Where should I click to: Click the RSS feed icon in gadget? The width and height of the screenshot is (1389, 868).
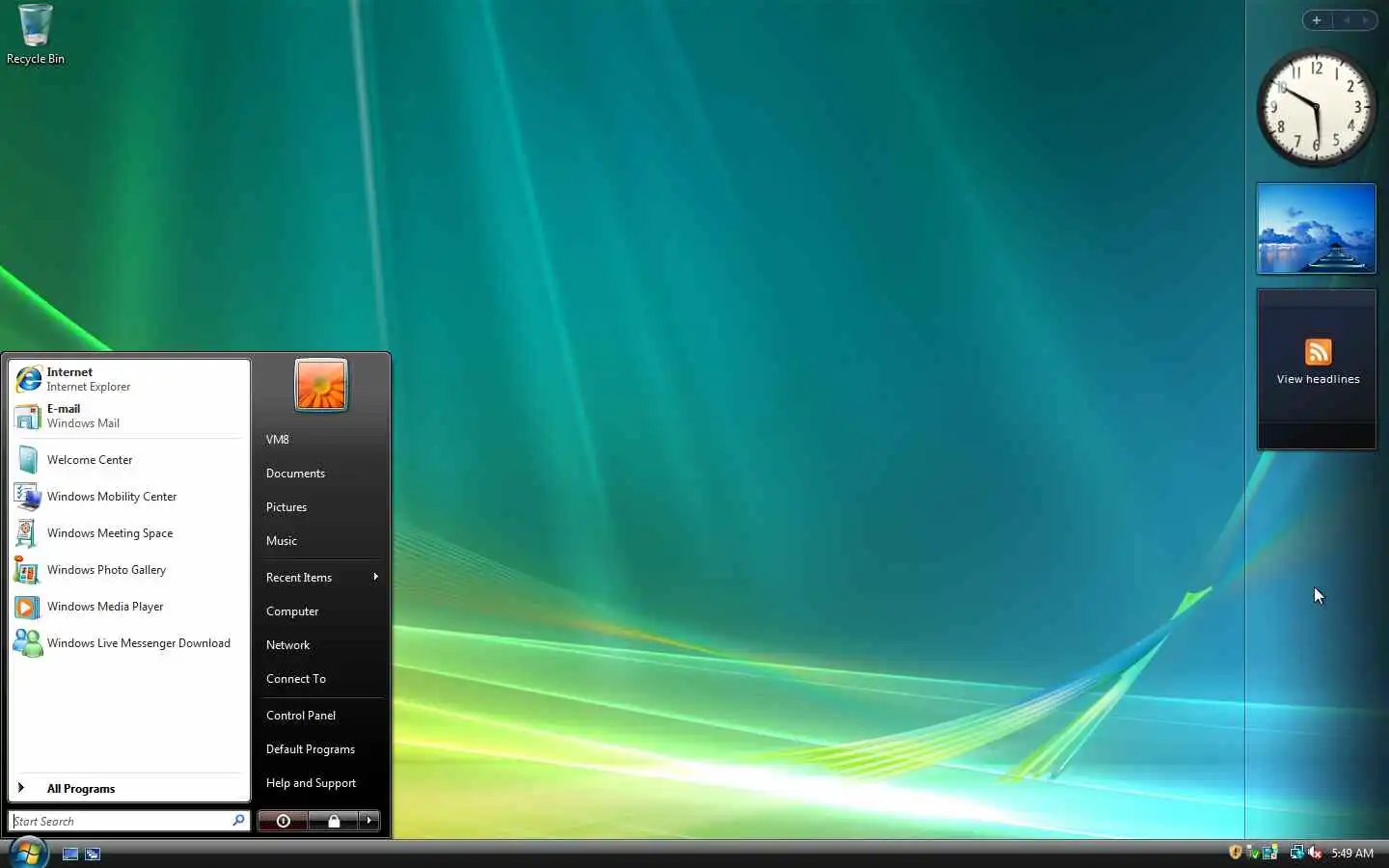(1318, 352)
